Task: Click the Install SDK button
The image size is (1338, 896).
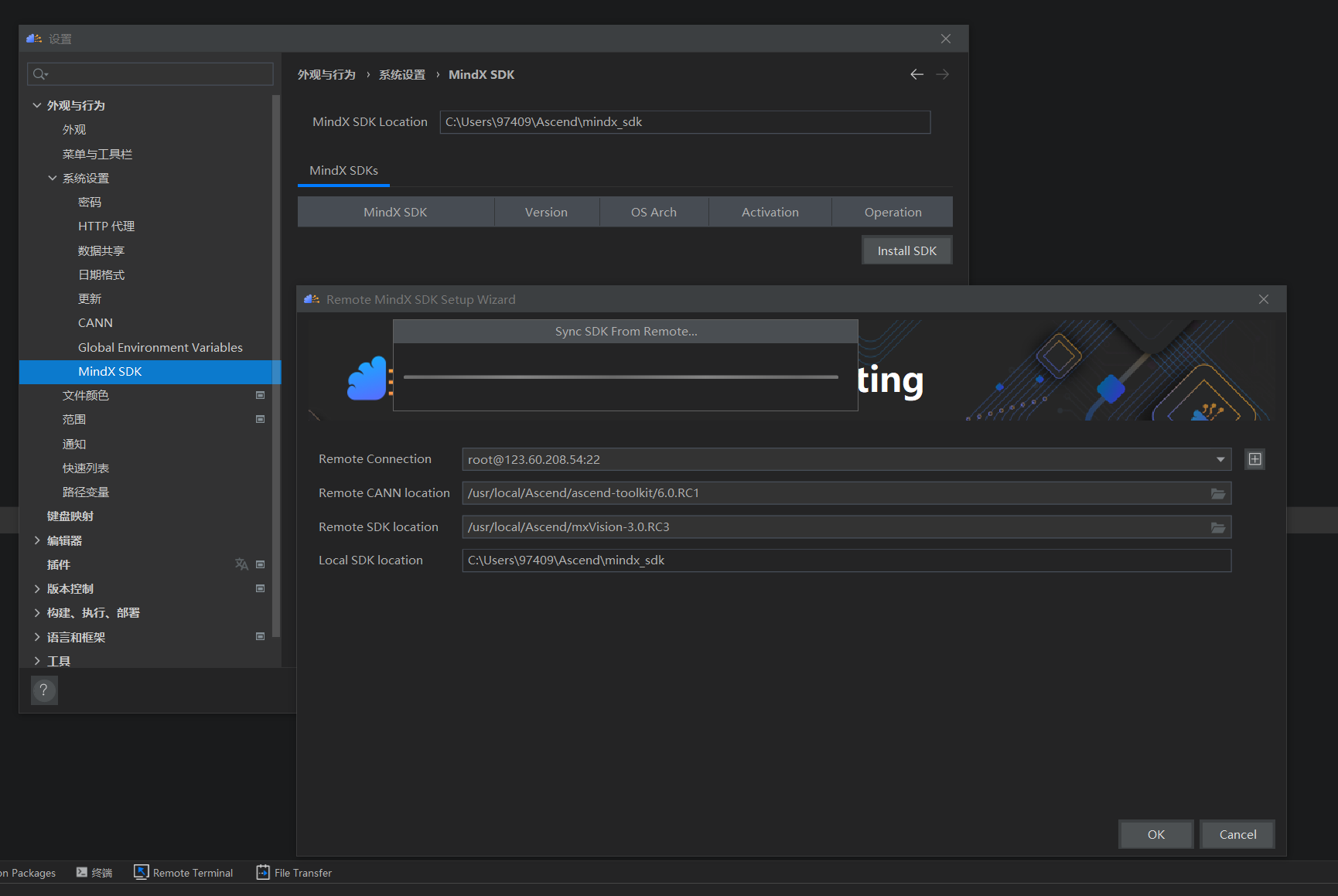Action: point(906,250)
